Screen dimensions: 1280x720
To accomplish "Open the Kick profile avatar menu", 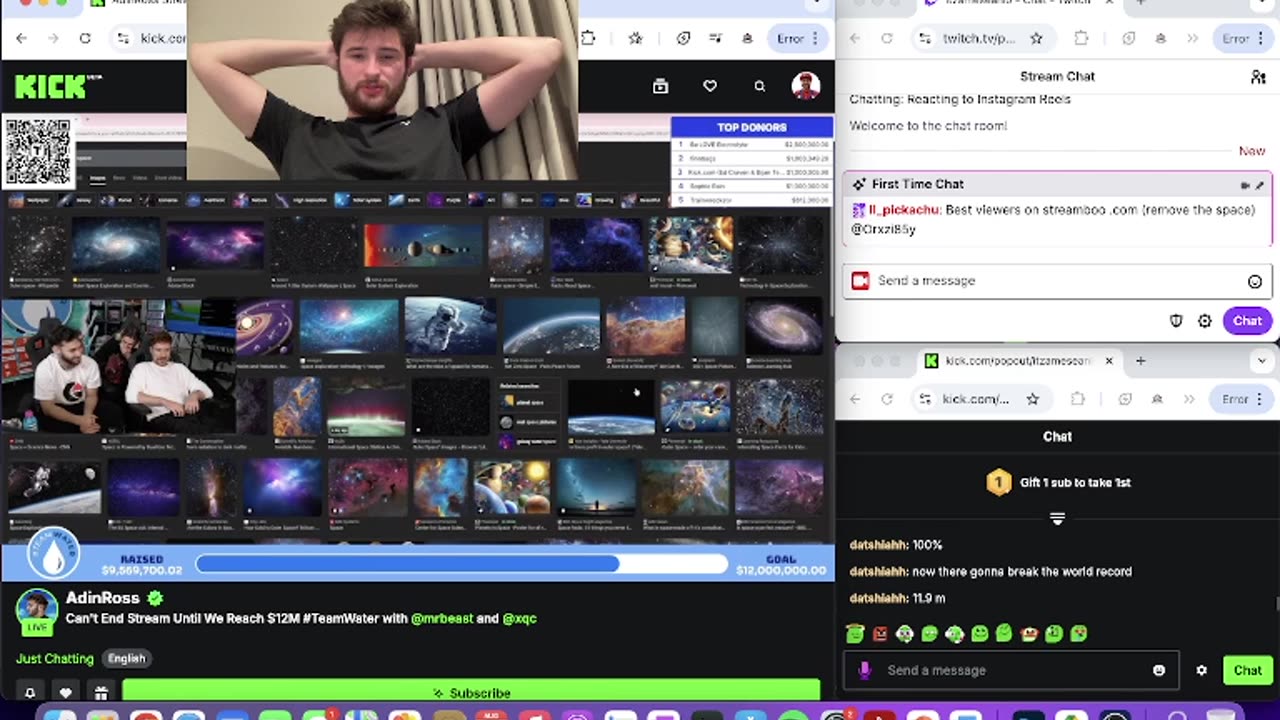I will 806,86.
